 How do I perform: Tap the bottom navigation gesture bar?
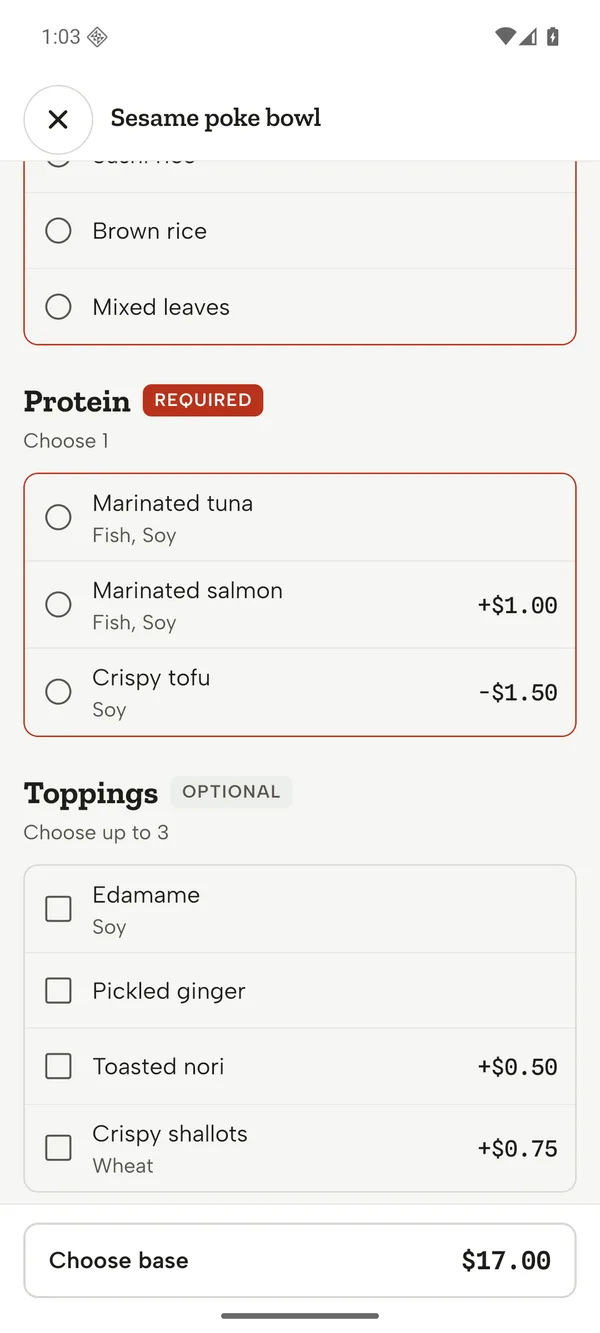pos(300,1316)
